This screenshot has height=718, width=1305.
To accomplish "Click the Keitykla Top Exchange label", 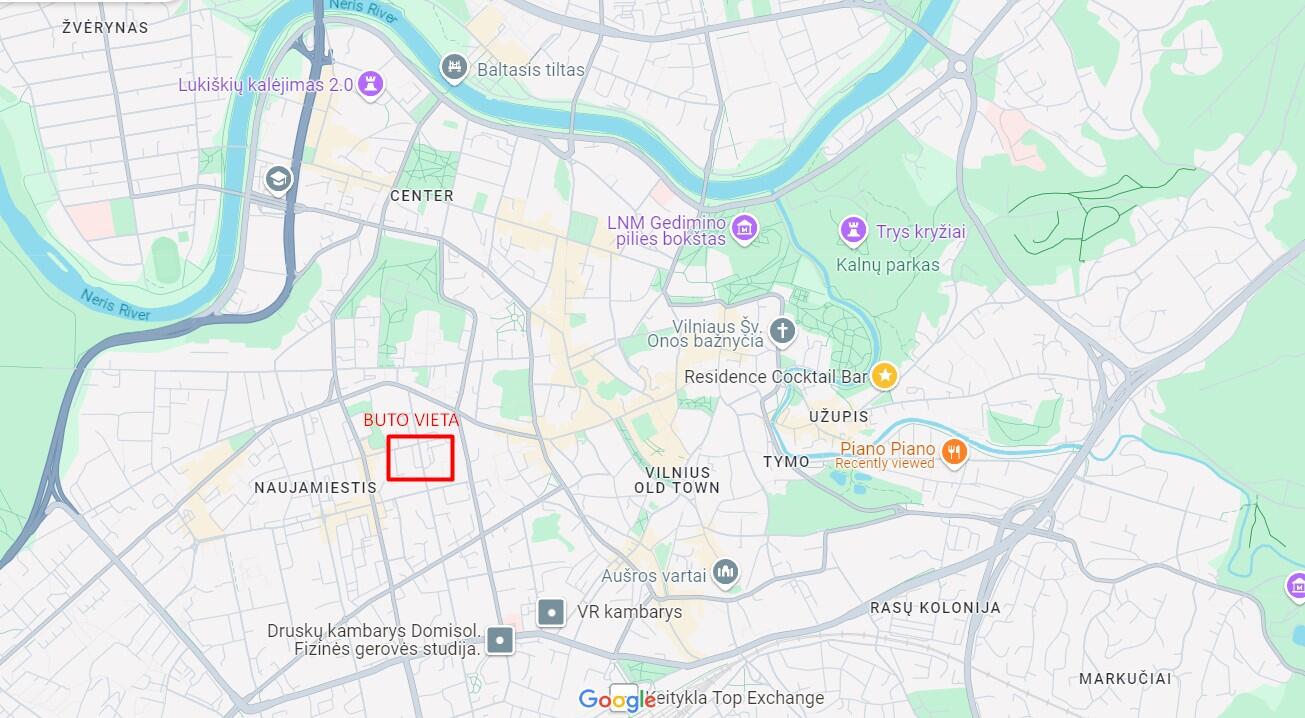I will click(738, 698).
